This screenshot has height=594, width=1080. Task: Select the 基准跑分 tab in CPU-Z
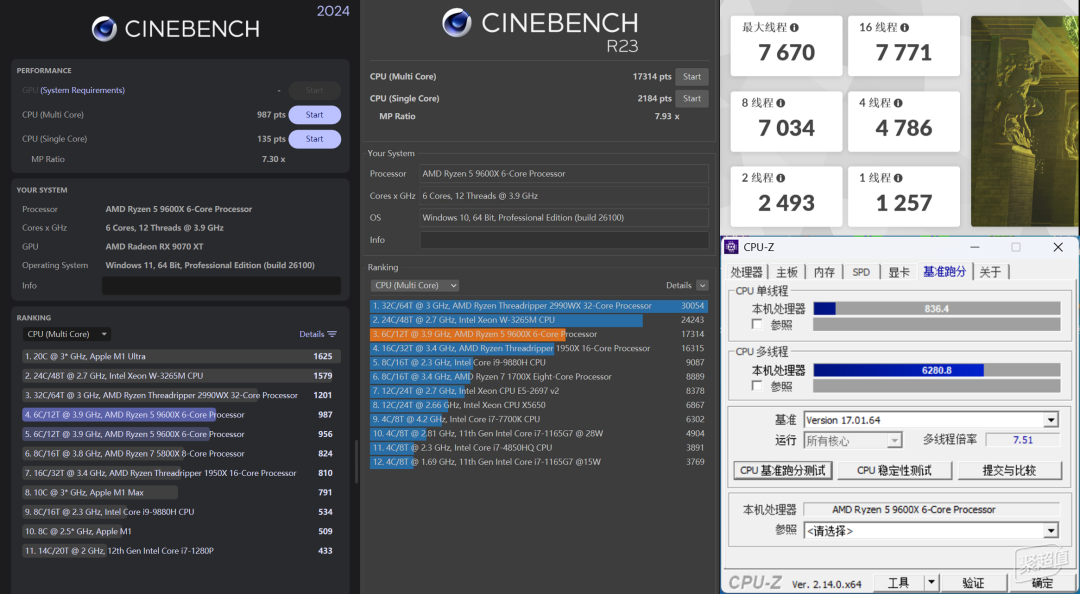tap(944, 272)
